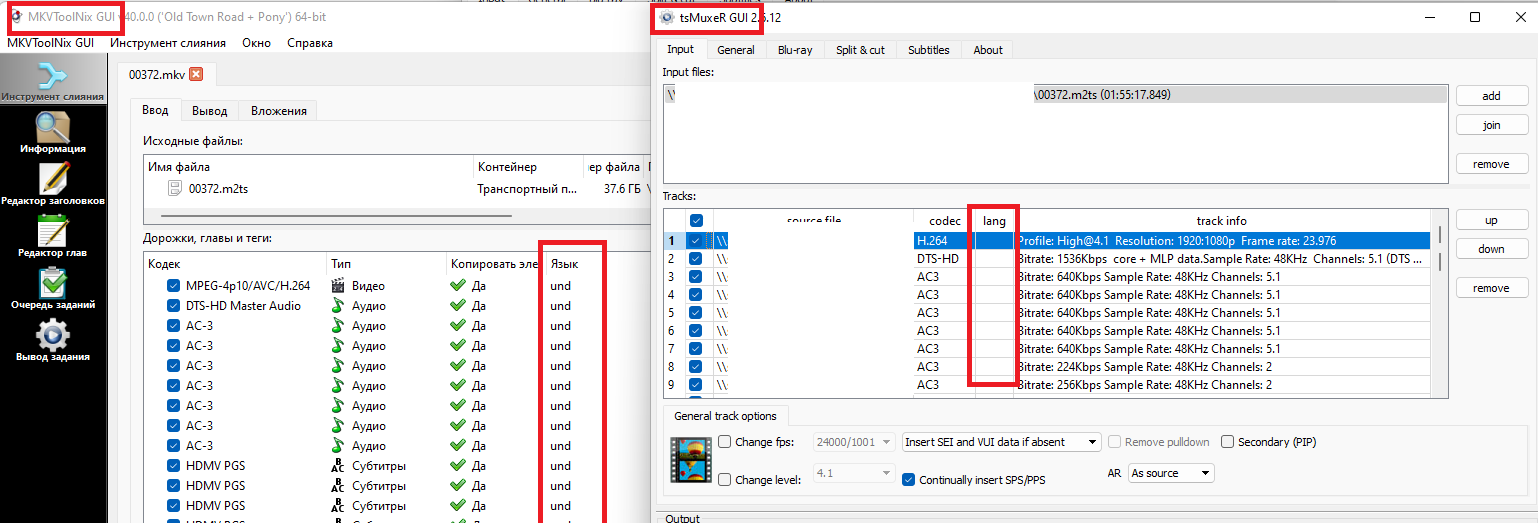Enable the Change fps checkbox
The height and width of the screenshot is (523, 1538).
[725, 442]
